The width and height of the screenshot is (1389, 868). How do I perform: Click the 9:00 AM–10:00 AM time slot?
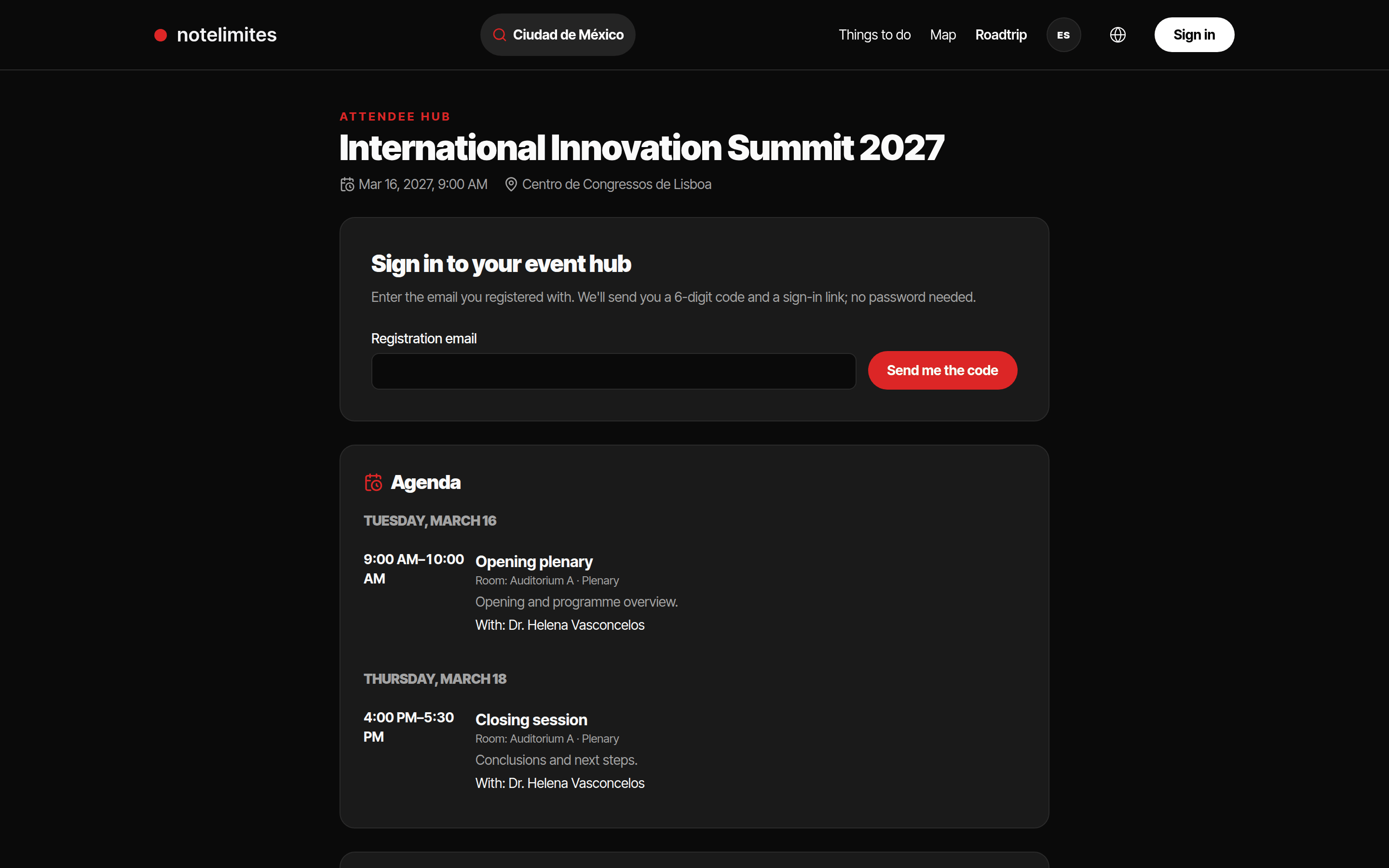pyautogui.click(x=414, y=569)
